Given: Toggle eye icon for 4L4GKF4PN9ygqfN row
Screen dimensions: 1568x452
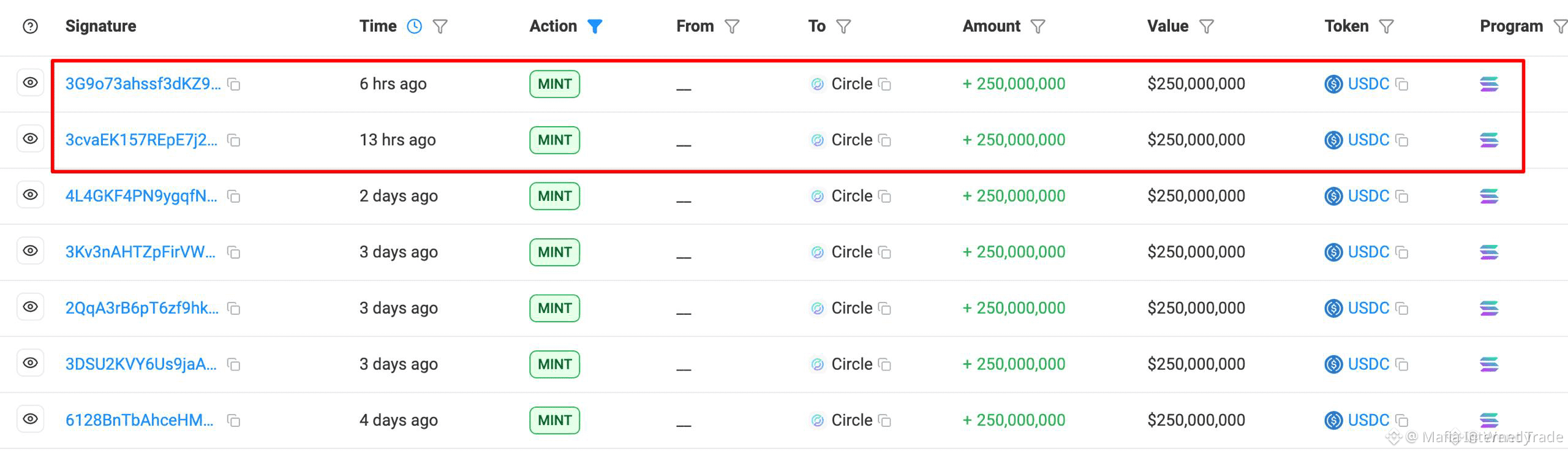Looking at the screenshot, I should coord(30,195).
